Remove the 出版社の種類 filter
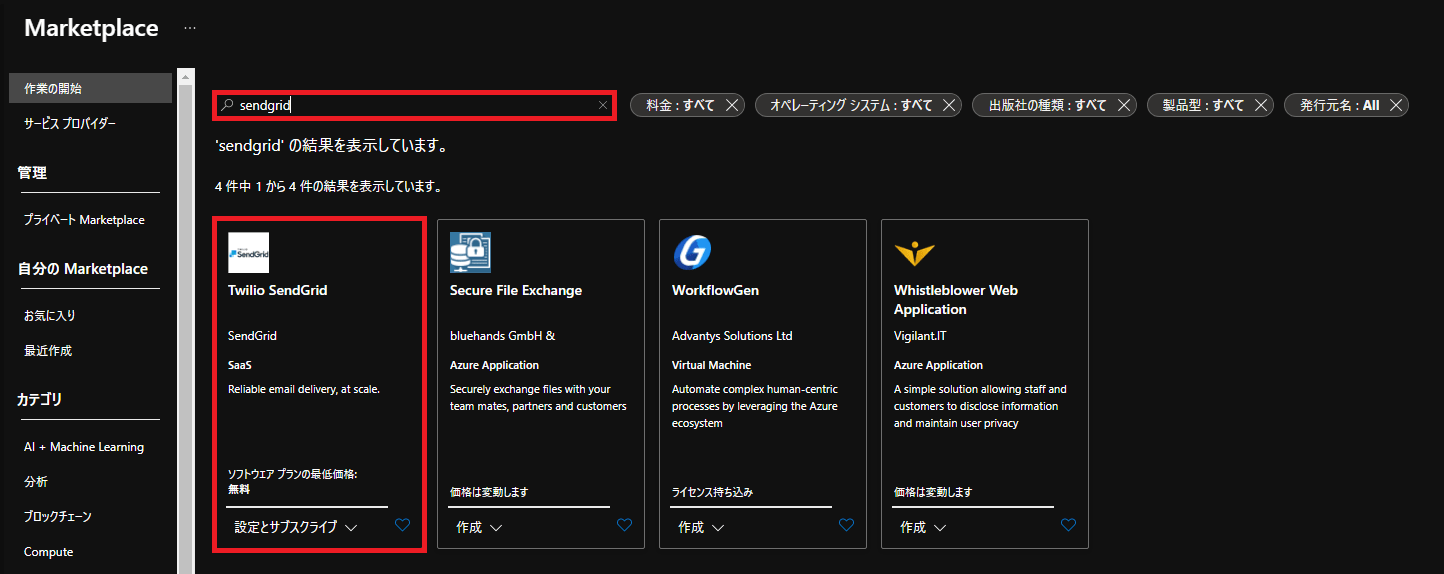Image resolution: width=1444 pixels, height=574 pixels. point(1124,105)
